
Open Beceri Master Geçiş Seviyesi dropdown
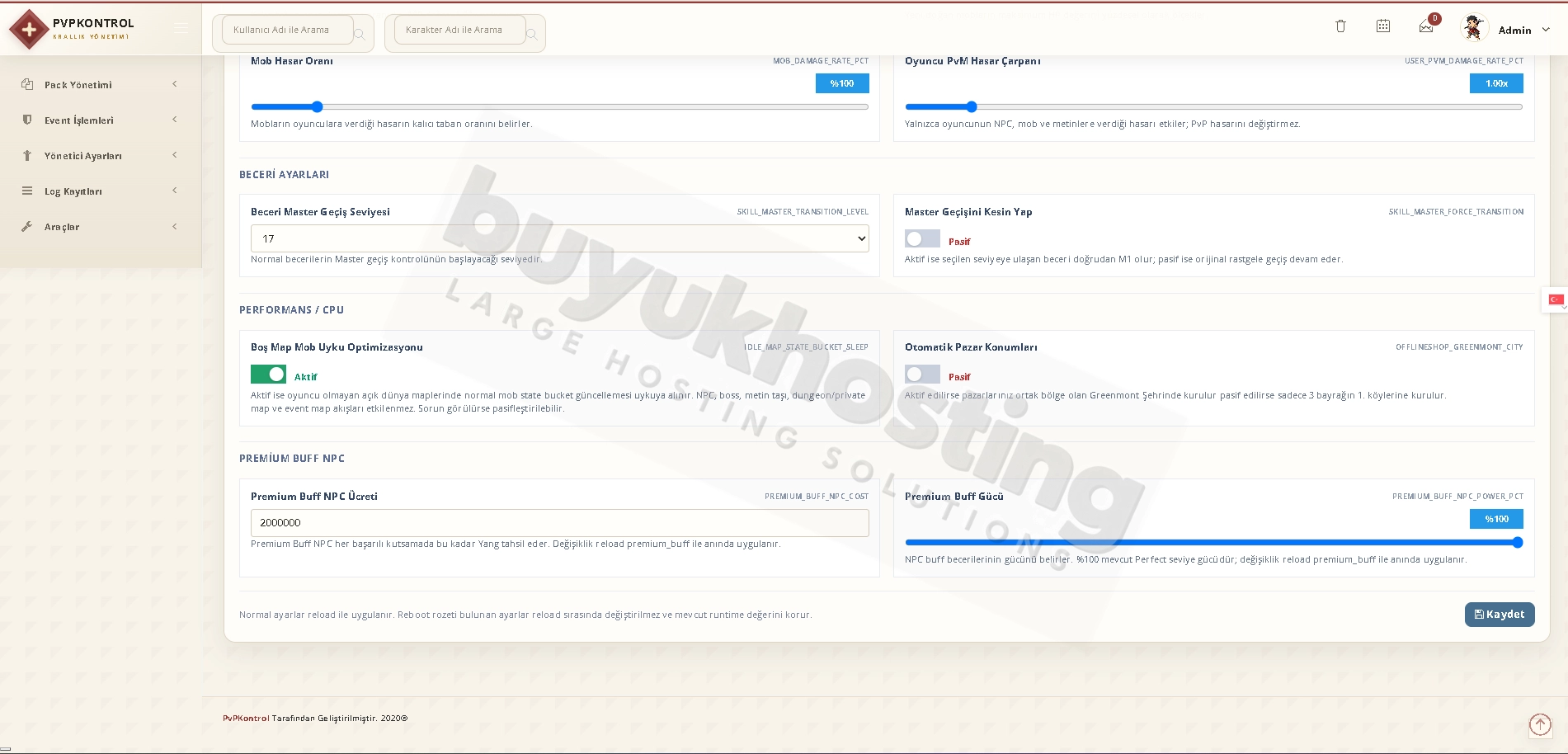pyautogui.click(x=559, y=238)
